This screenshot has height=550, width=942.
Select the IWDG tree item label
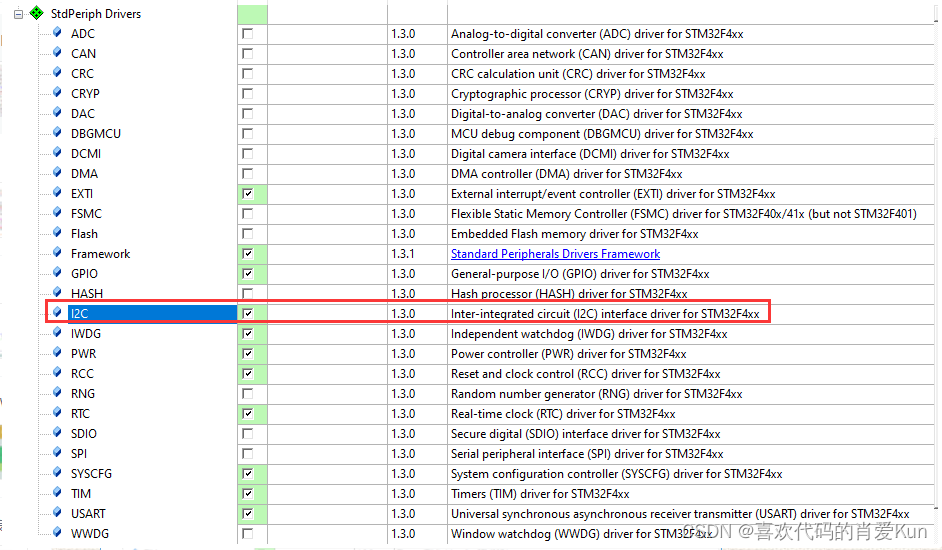86,334
